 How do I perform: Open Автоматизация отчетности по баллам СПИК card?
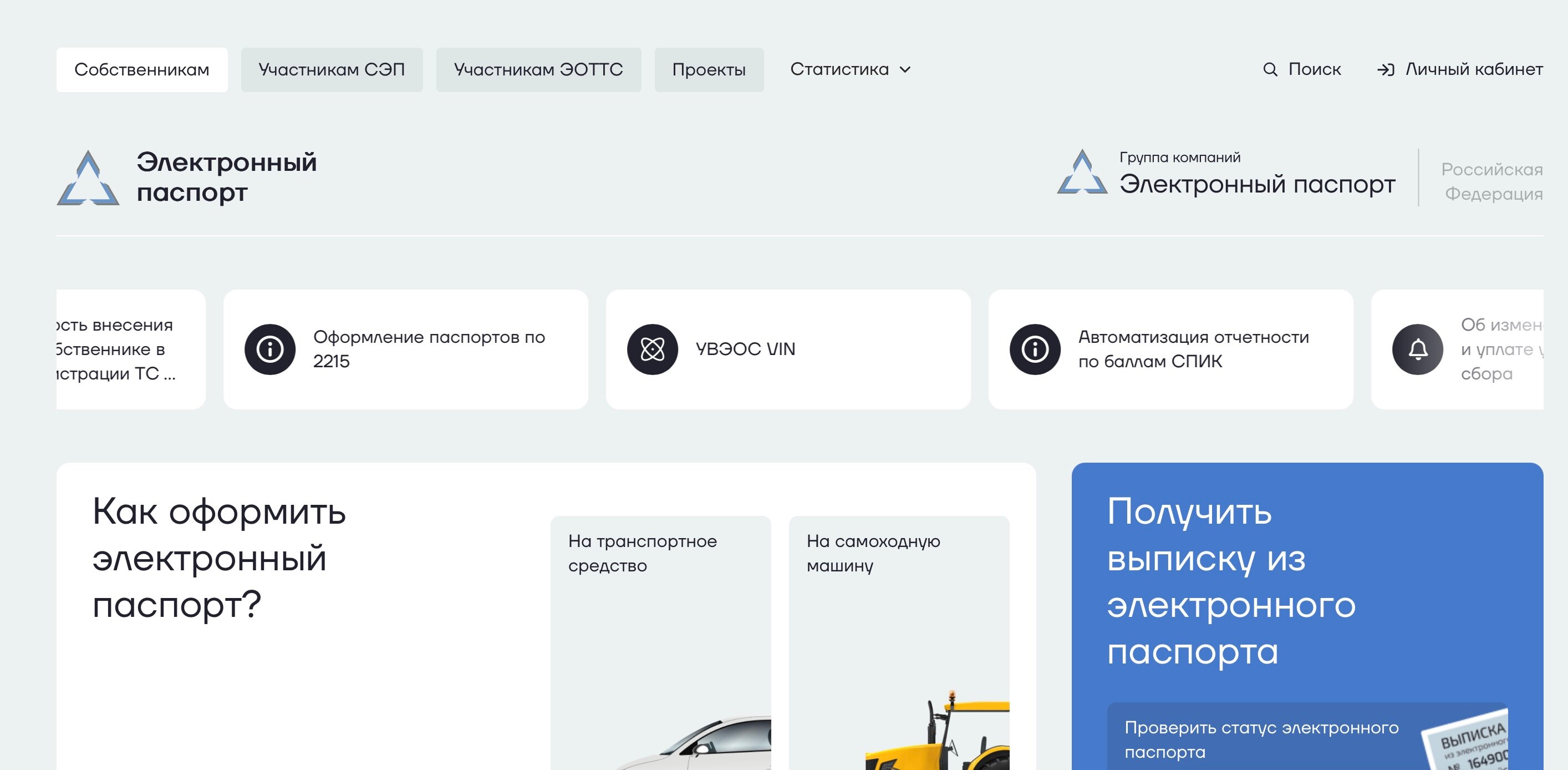[1170, 349]
